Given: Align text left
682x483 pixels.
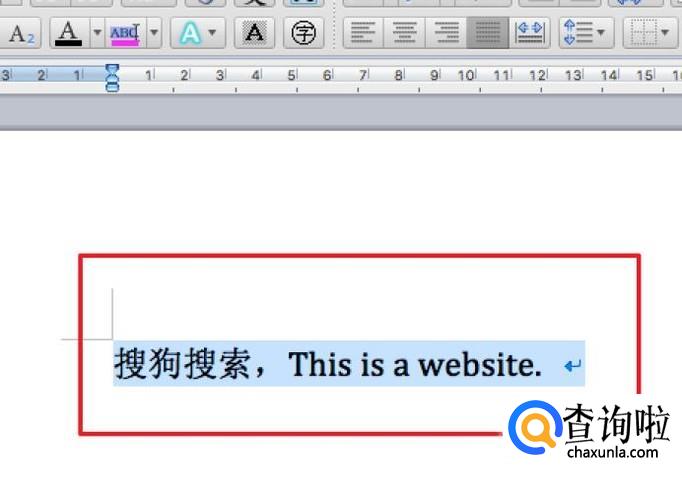Looking at the screenshot, I should pyautogui.click(x=363, y=34).
